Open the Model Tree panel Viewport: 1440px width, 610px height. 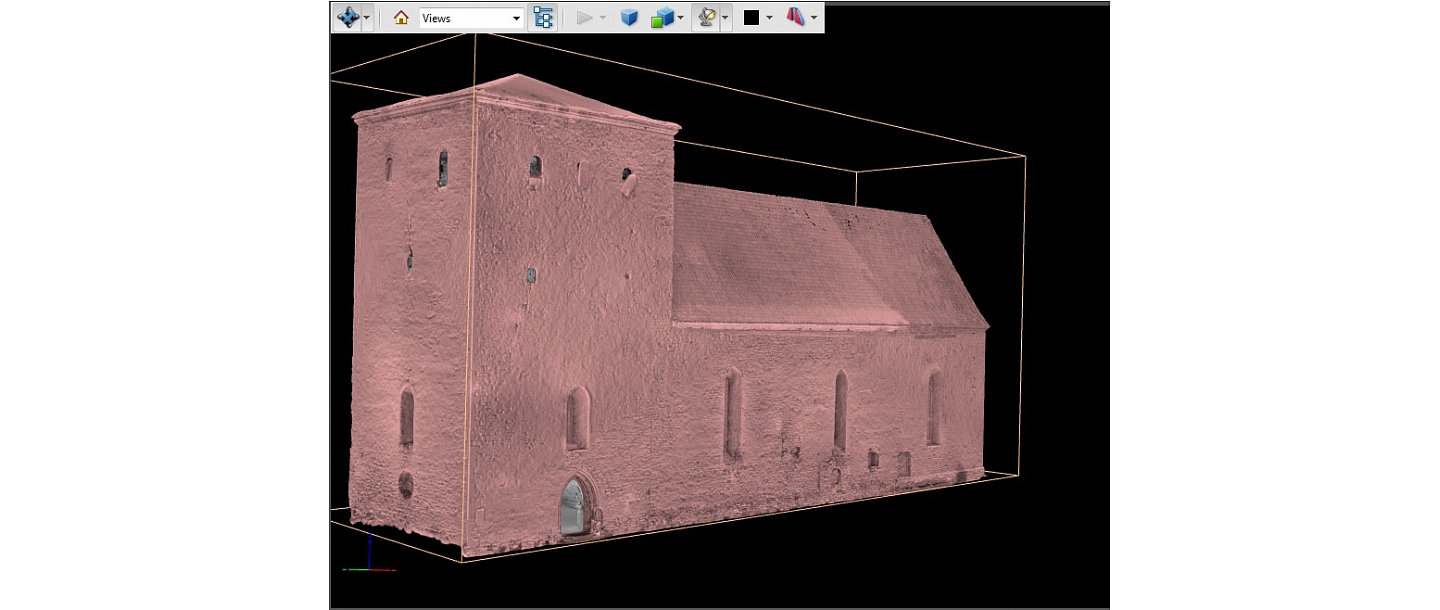pyautogui.click(x=542, y=16)
